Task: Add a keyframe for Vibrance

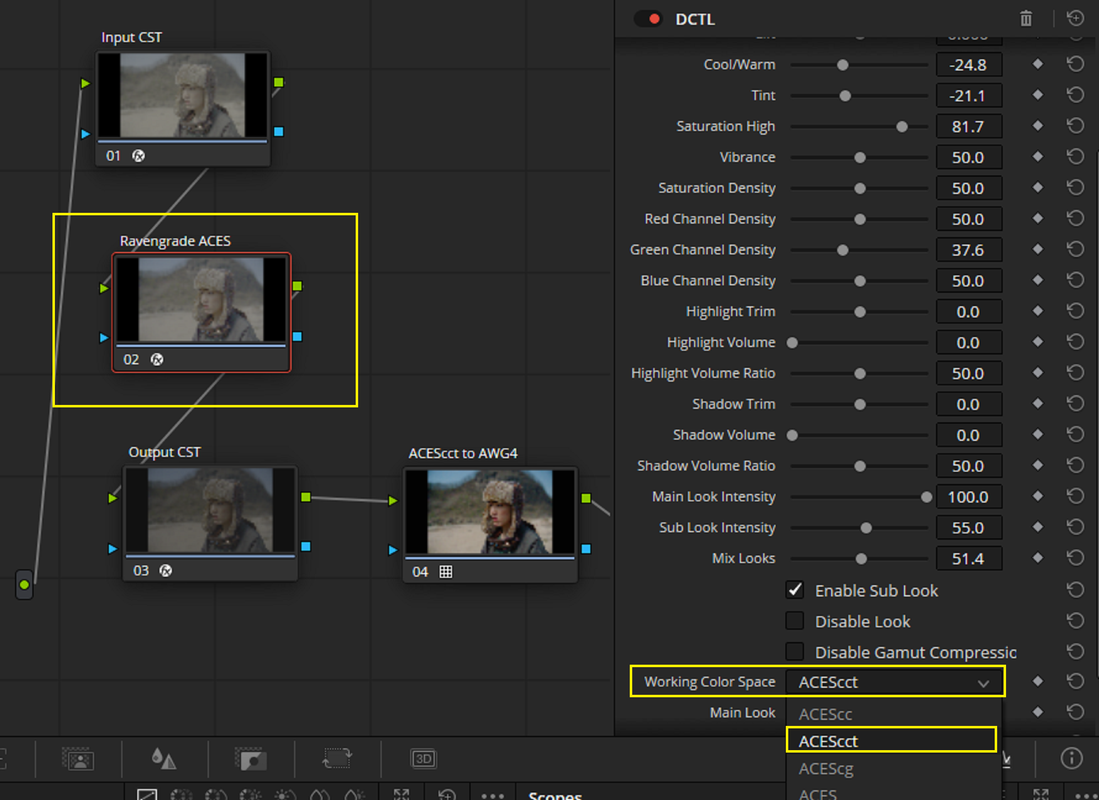Action: pyautogui.click(x=1038, y=156)
